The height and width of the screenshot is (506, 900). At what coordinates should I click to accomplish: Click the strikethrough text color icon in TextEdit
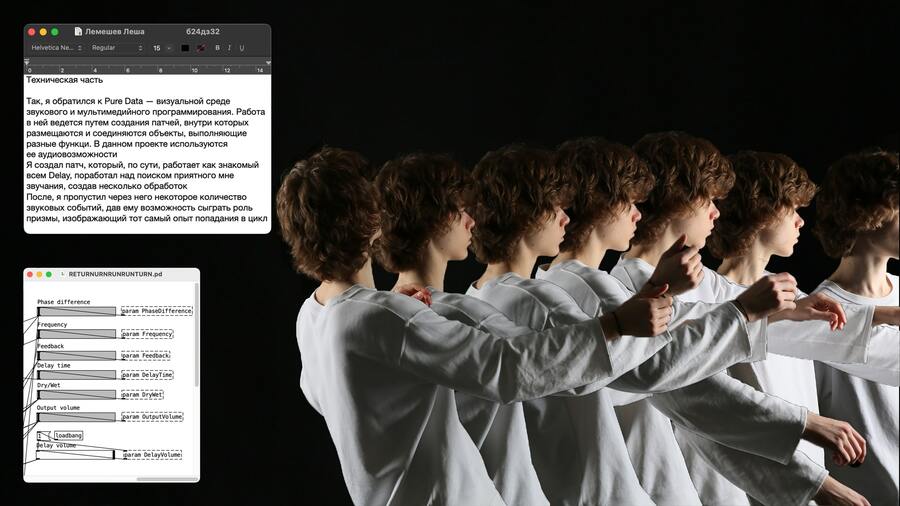click(x=201, y=48)
